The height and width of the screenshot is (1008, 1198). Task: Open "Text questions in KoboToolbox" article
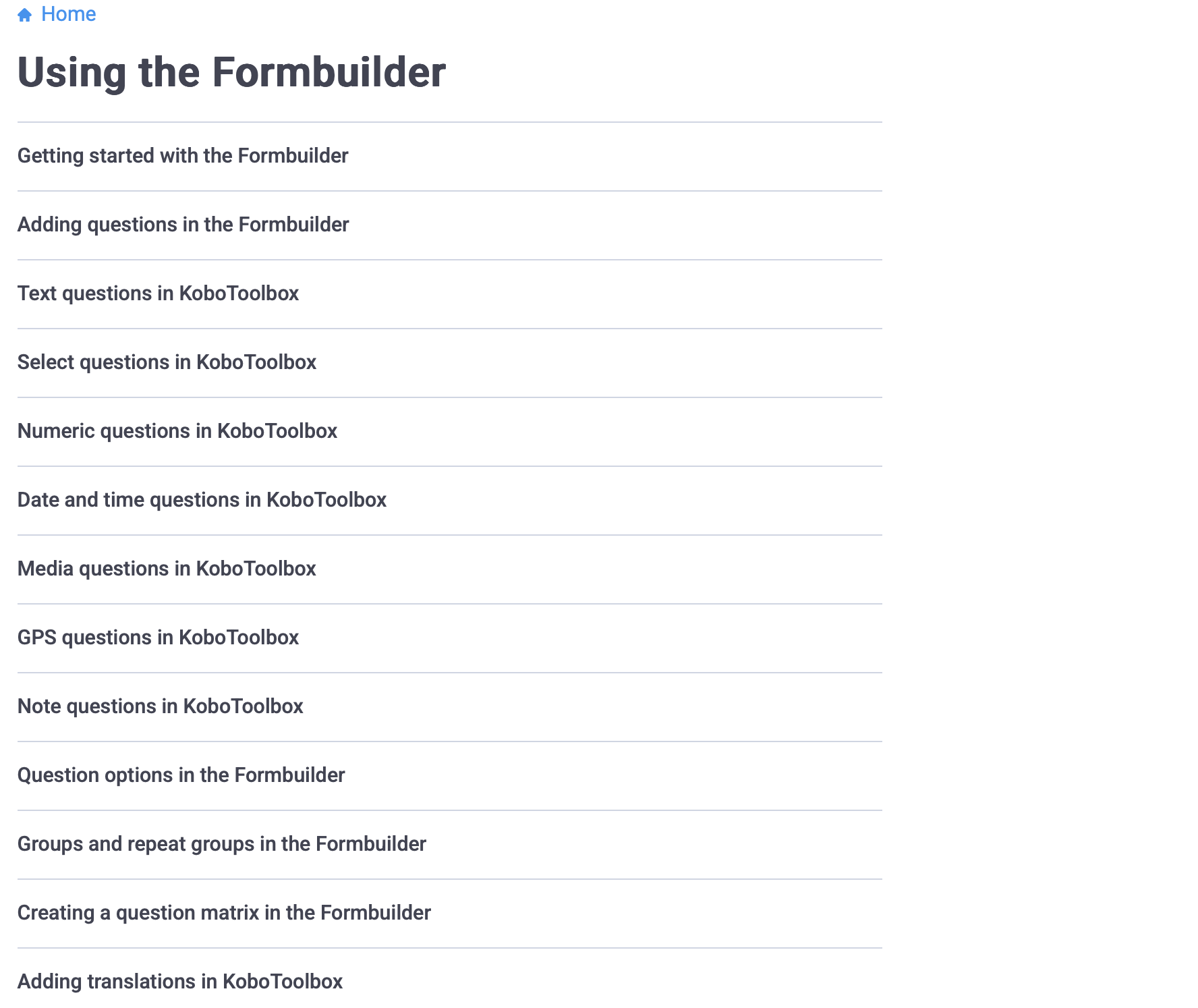pos(158,293)
